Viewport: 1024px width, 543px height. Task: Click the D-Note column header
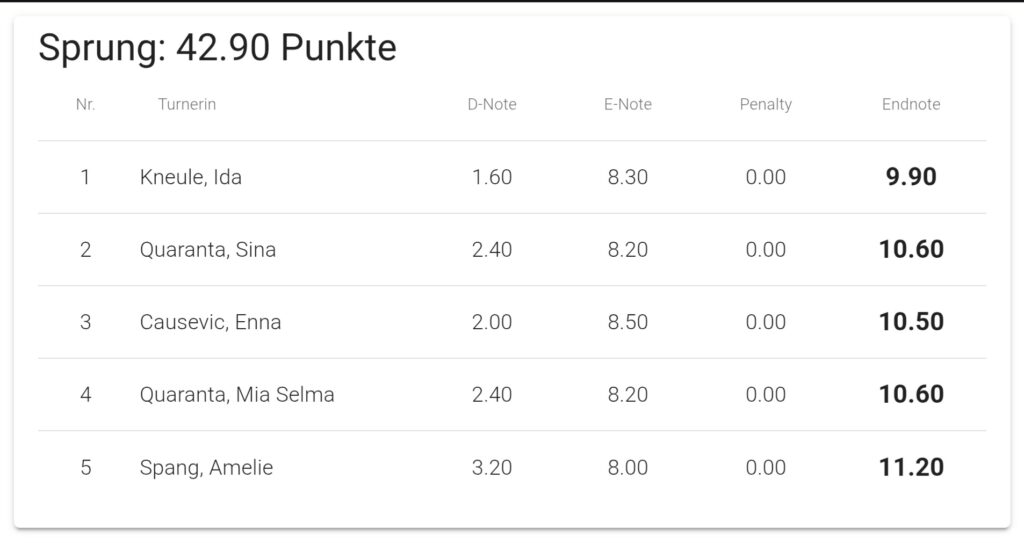point(492,105)
